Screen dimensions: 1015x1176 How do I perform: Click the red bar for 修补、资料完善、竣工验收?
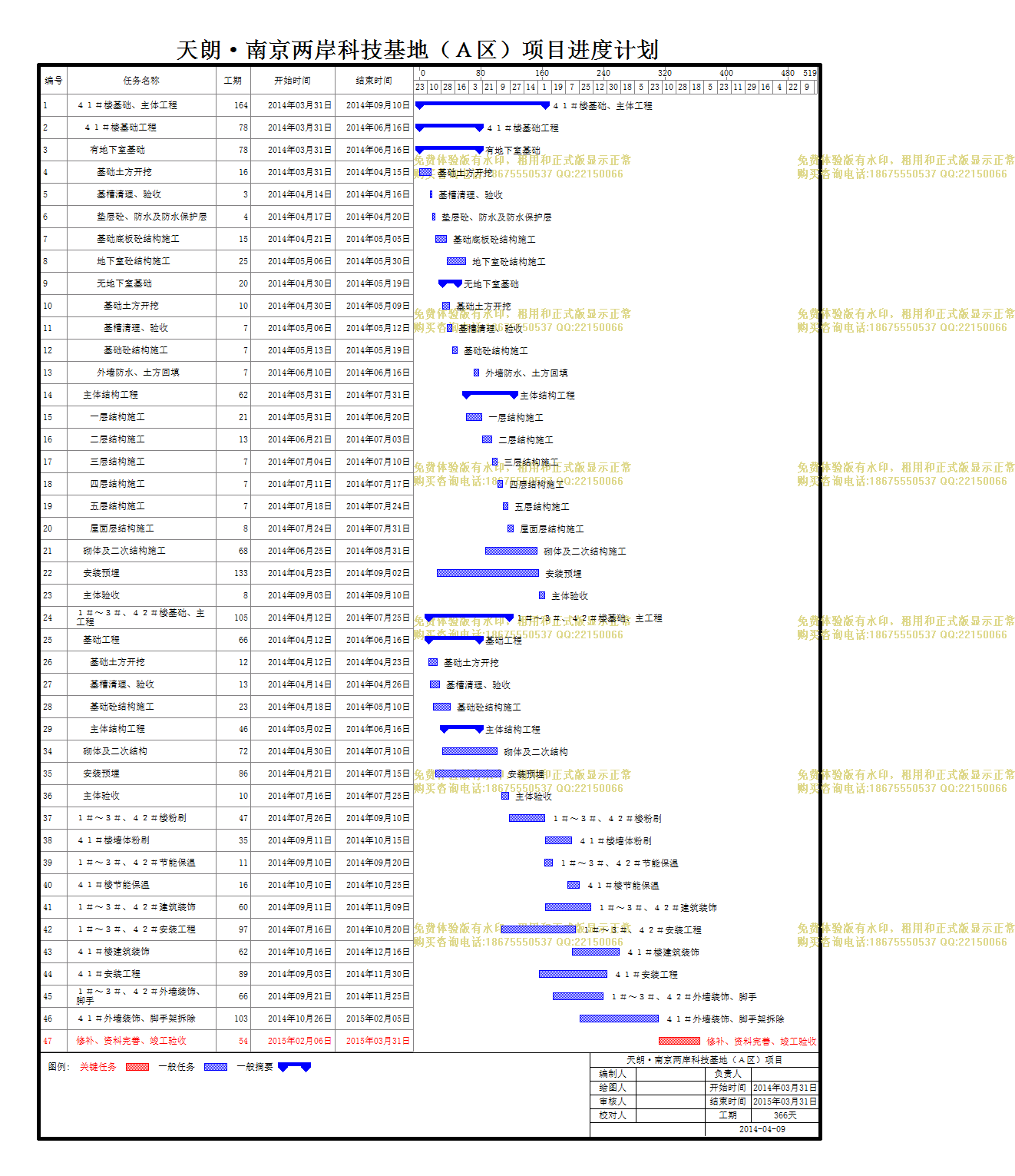click(x=679, y=1041)
